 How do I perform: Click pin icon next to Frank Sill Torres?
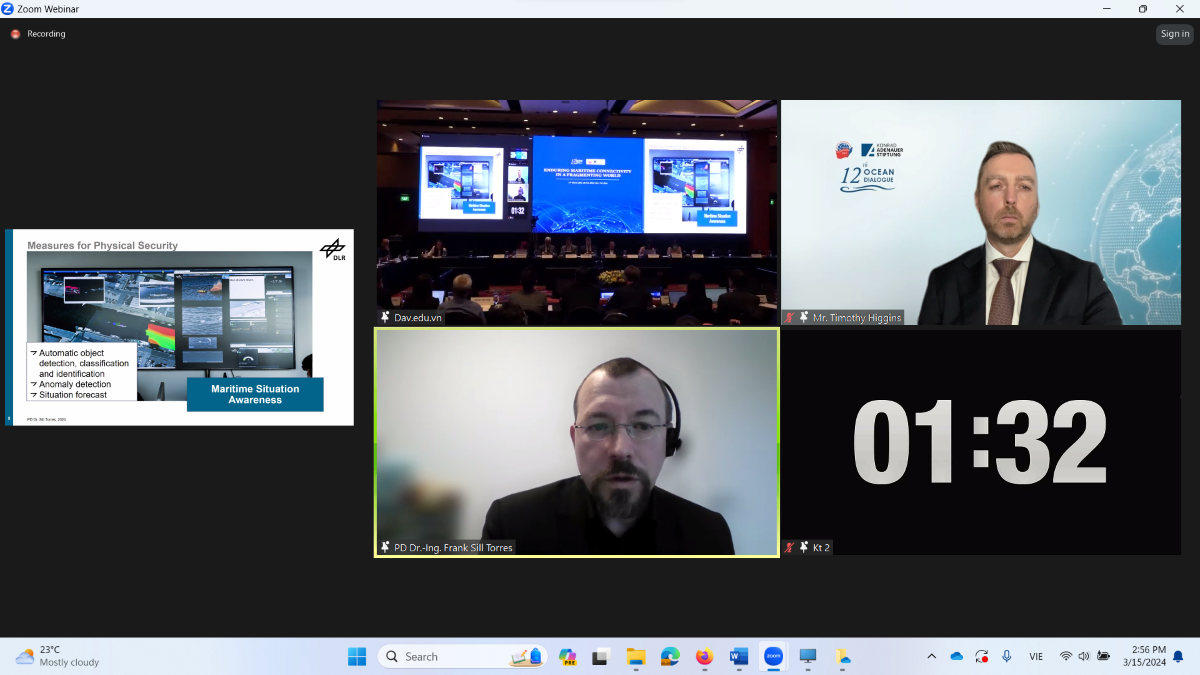coord(386,547)
